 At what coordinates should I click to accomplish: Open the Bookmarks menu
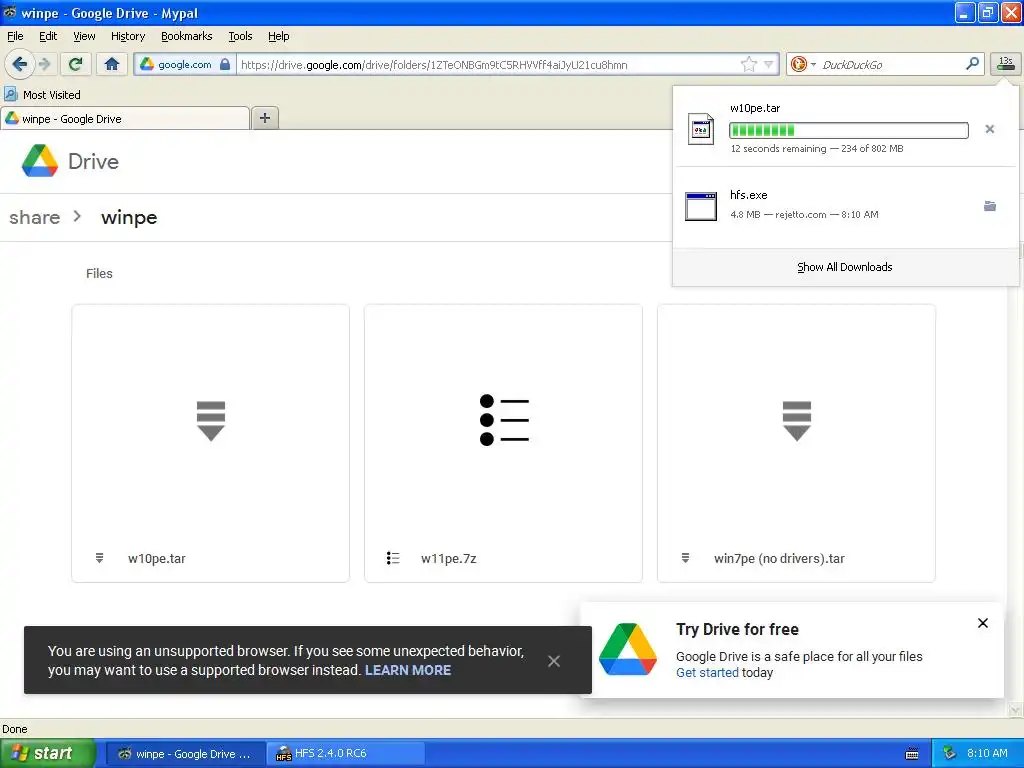186,36
